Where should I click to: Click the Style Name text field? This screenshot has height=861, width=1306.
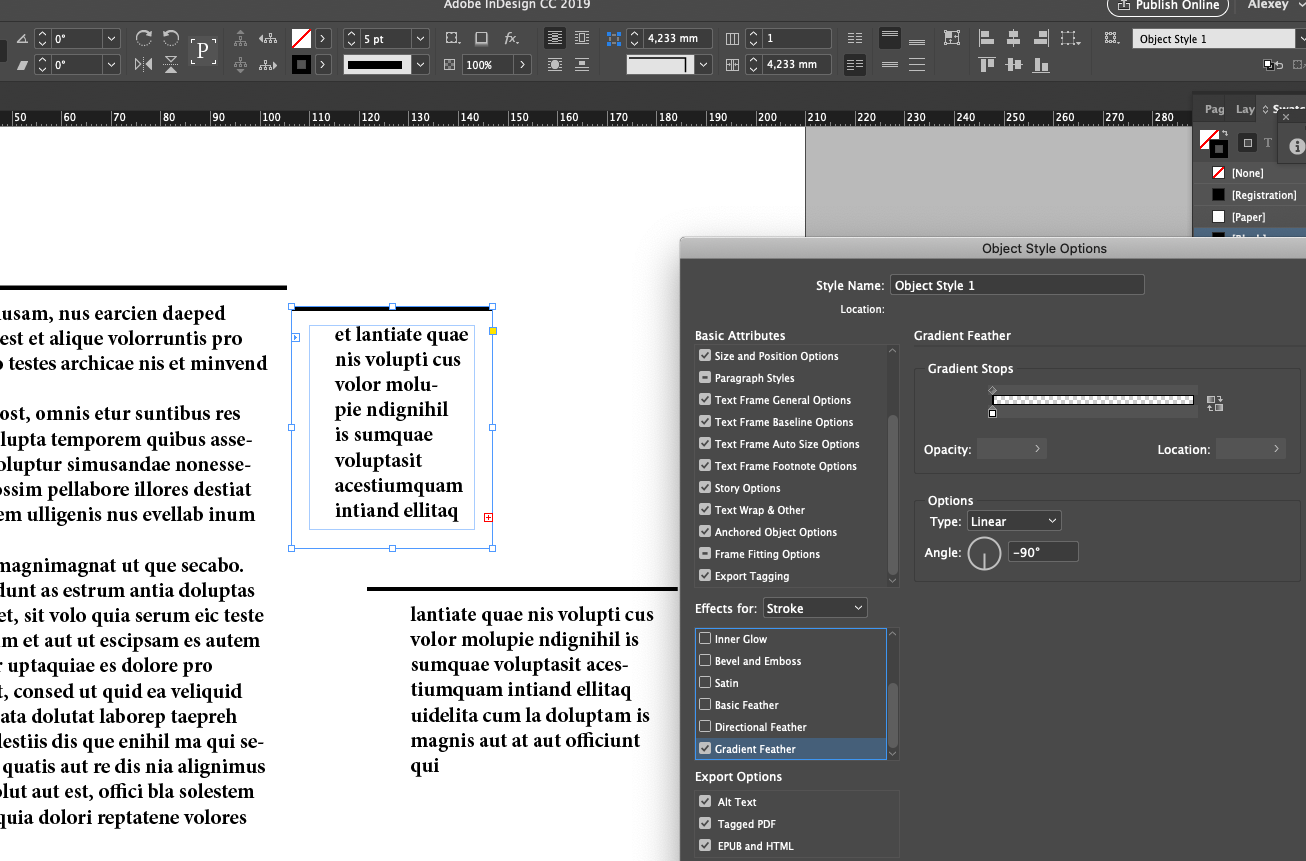click(x=1016, y=285)
